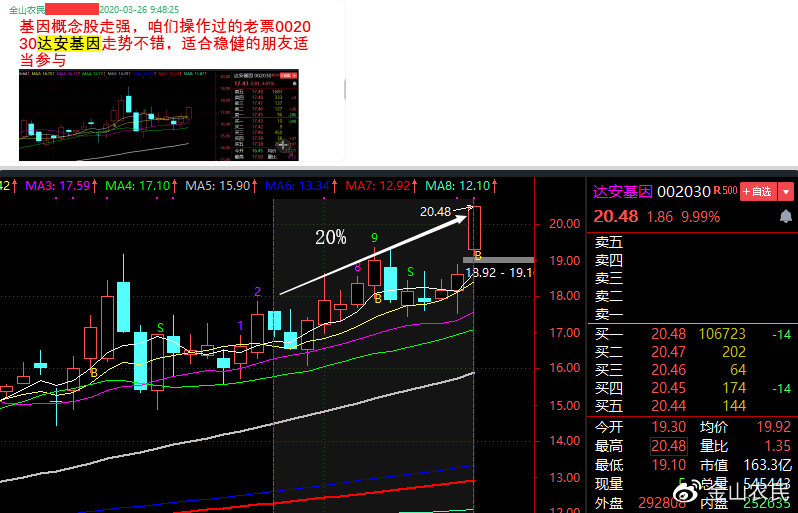Select the MA8: 12.10 indicator label
This screenshot has height=513, width=798.
pyautogui.click(x=461, y=186)
